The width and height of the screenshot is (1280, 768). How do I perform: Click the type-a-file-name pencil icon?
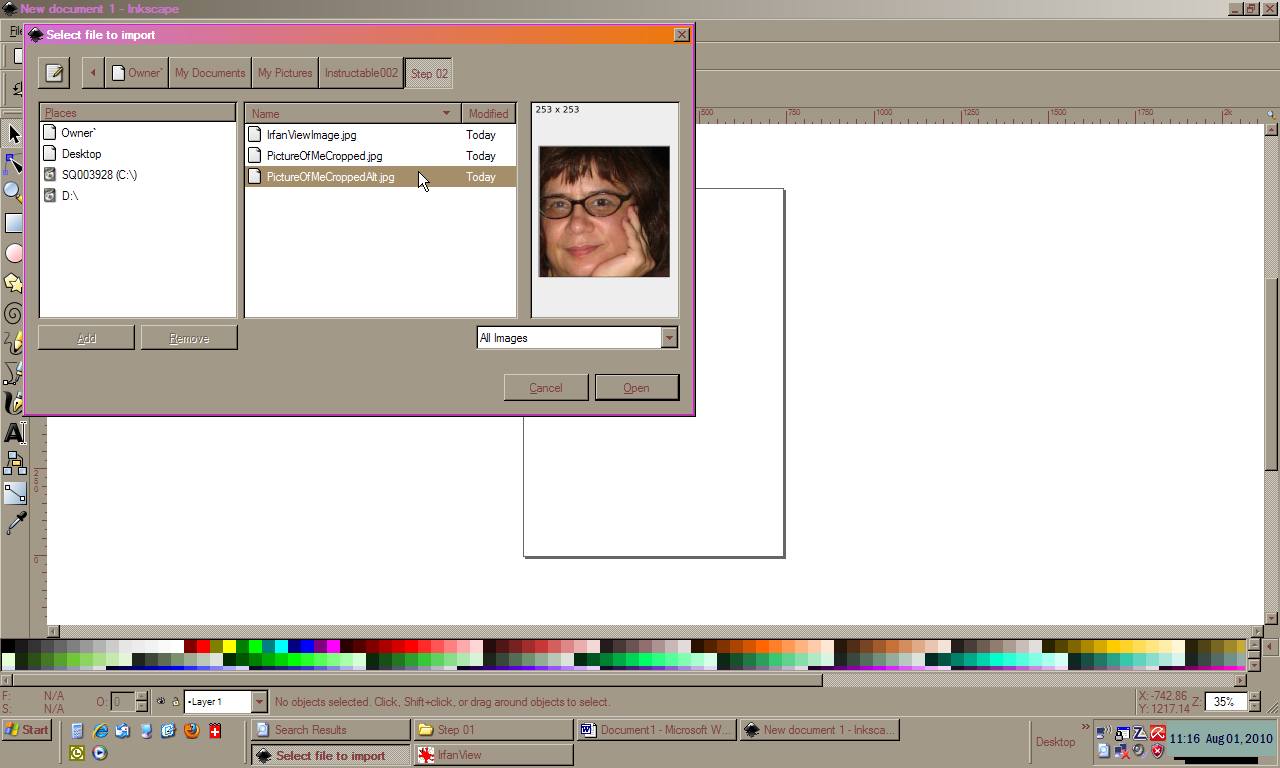click(x=54, y=73)
